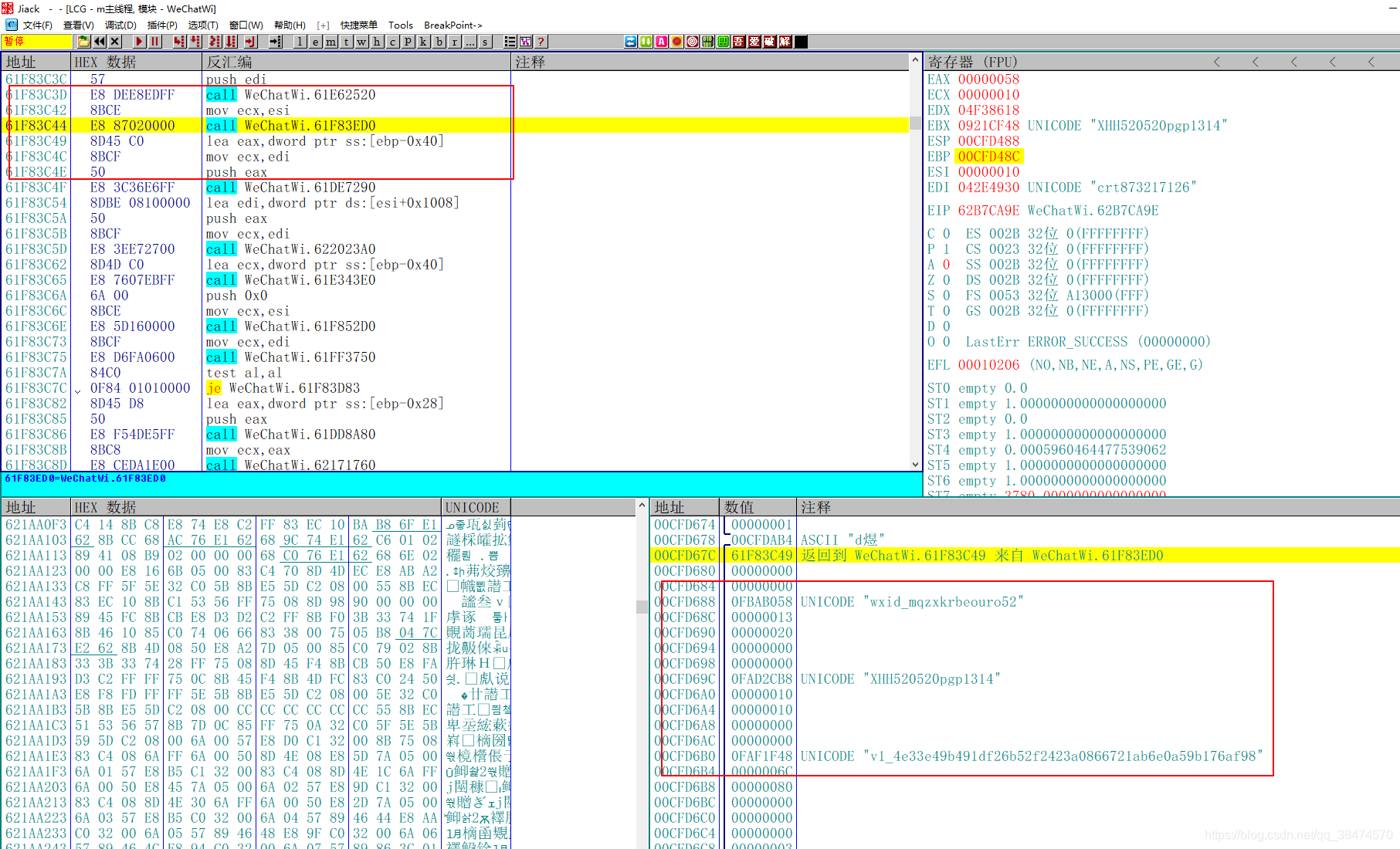Click the blue refresh plugin icon

631,42
